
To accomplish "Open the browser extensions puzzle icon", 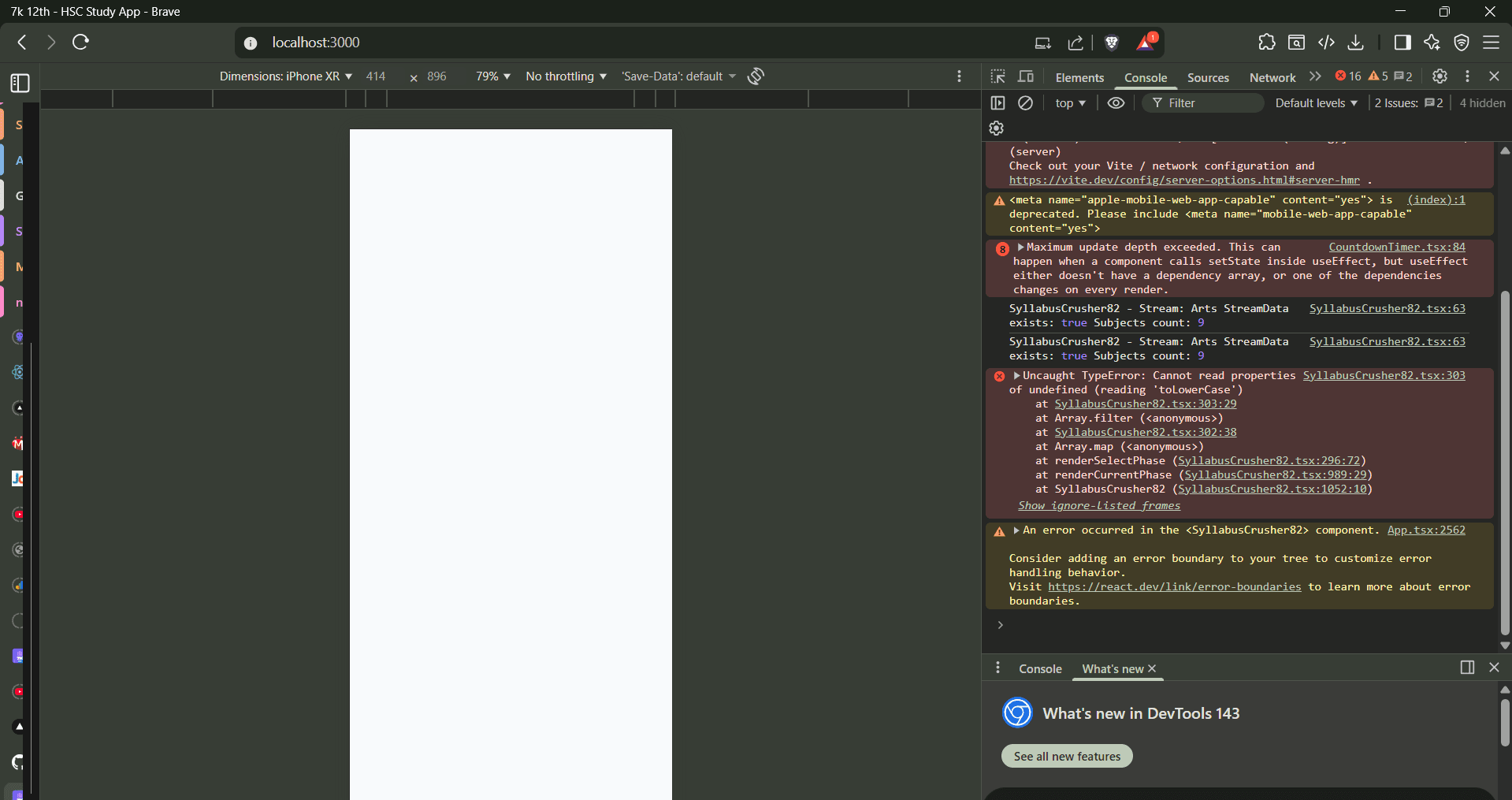I will pyautogui.click(x=1266, y=43).
